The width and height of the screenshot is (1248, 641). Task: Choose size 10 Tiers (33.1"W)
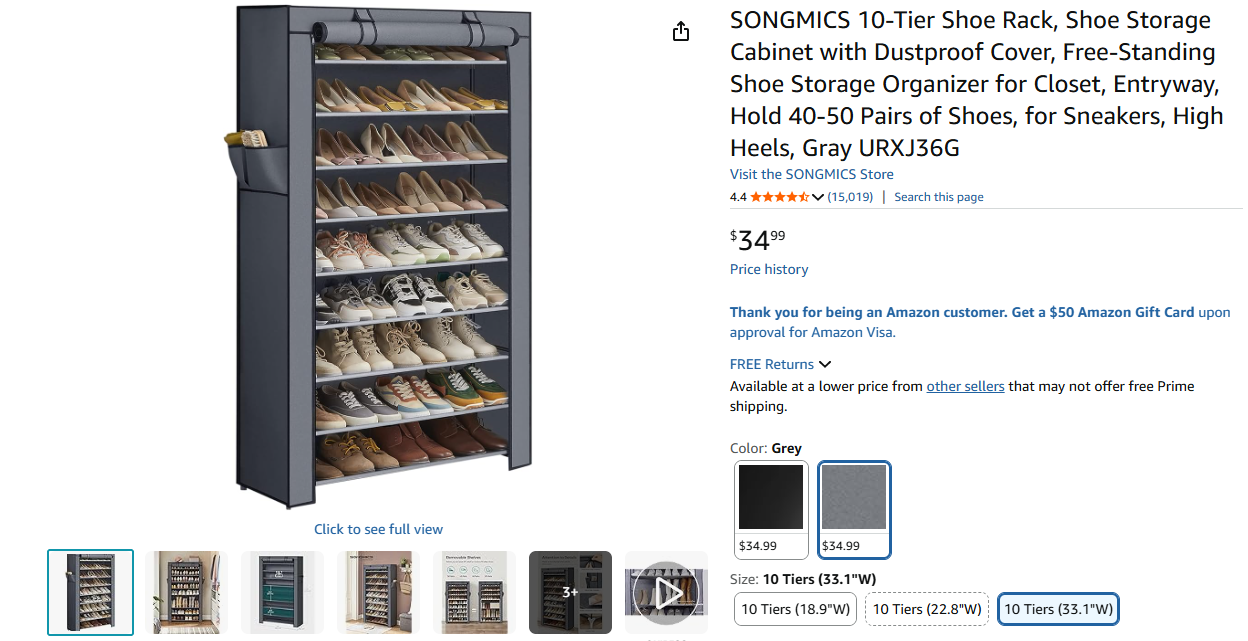click(x=1058, y=609)
